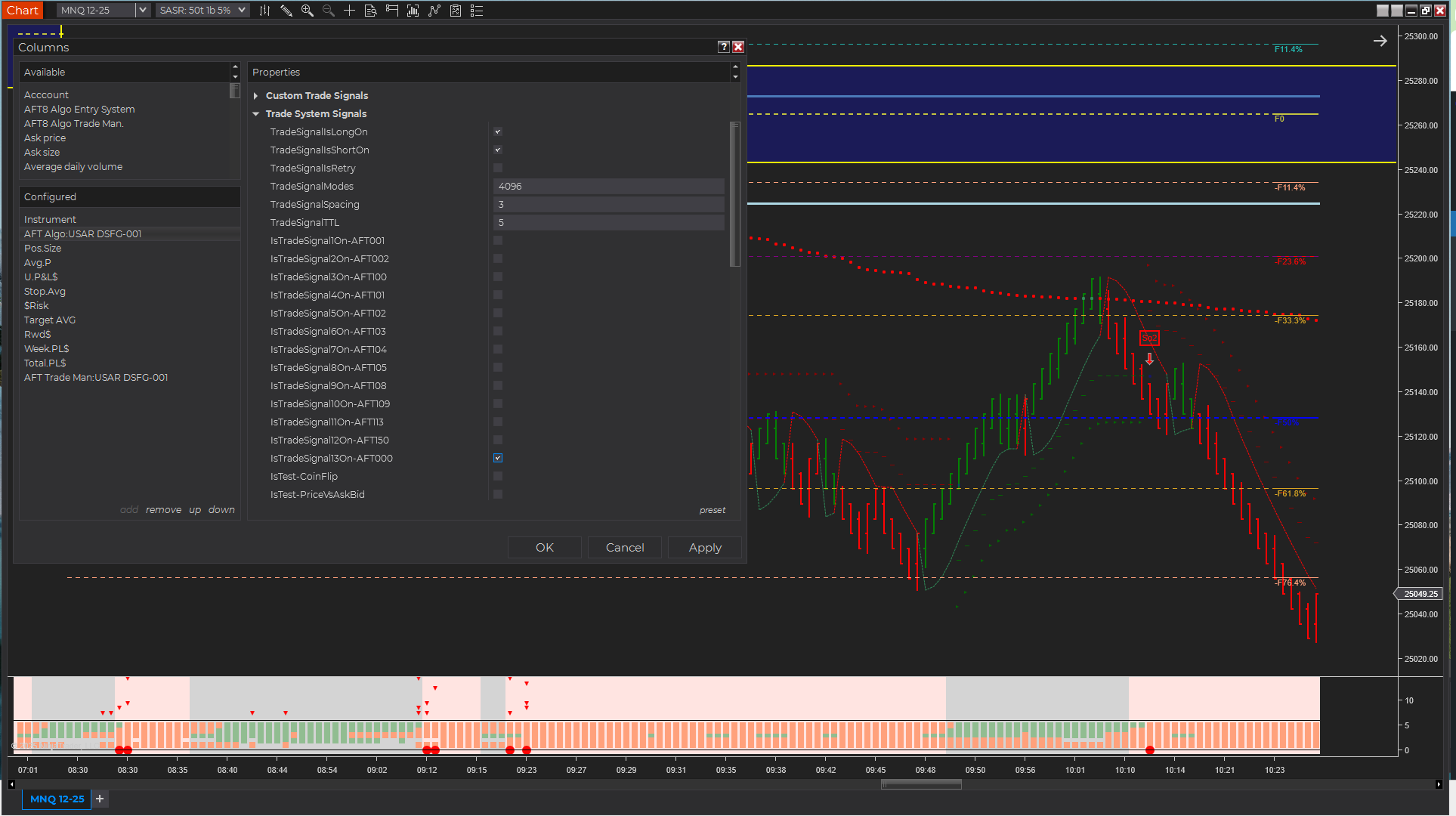The height and width of the screenshot is (816, 1456).
Task: Open the chart snapshot export icon
Action: (455, 11)
